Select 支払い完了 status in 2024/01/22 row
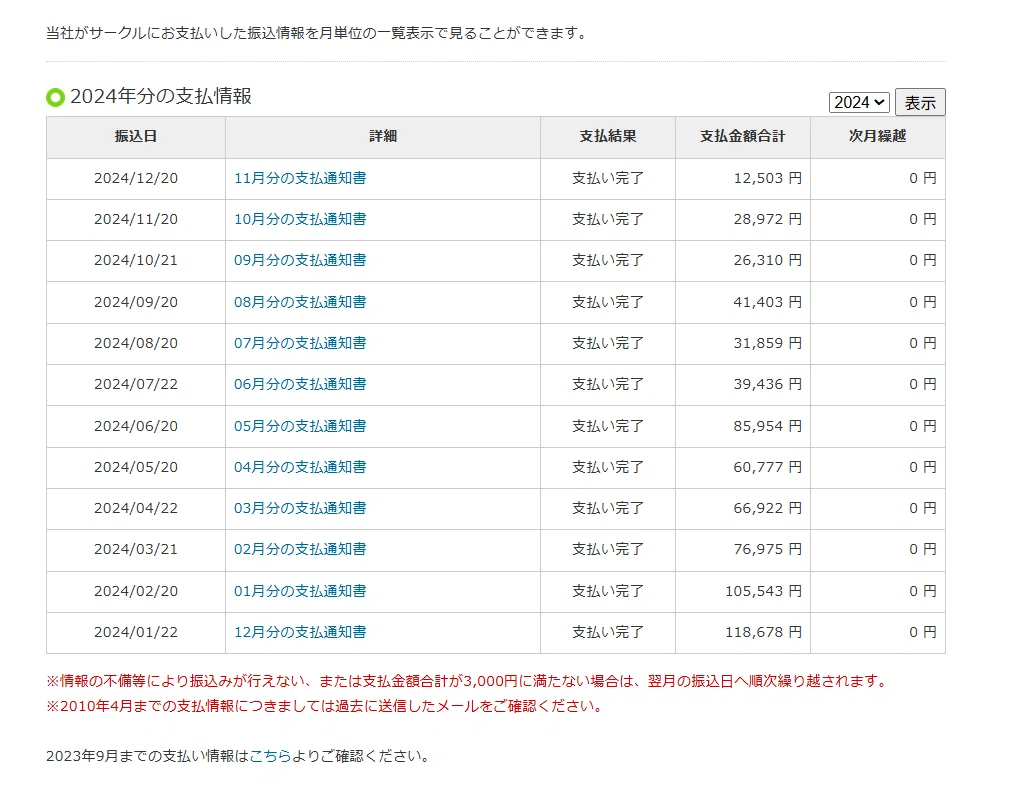This screenshot has width=1012, height=794. [x=608, y=632]
